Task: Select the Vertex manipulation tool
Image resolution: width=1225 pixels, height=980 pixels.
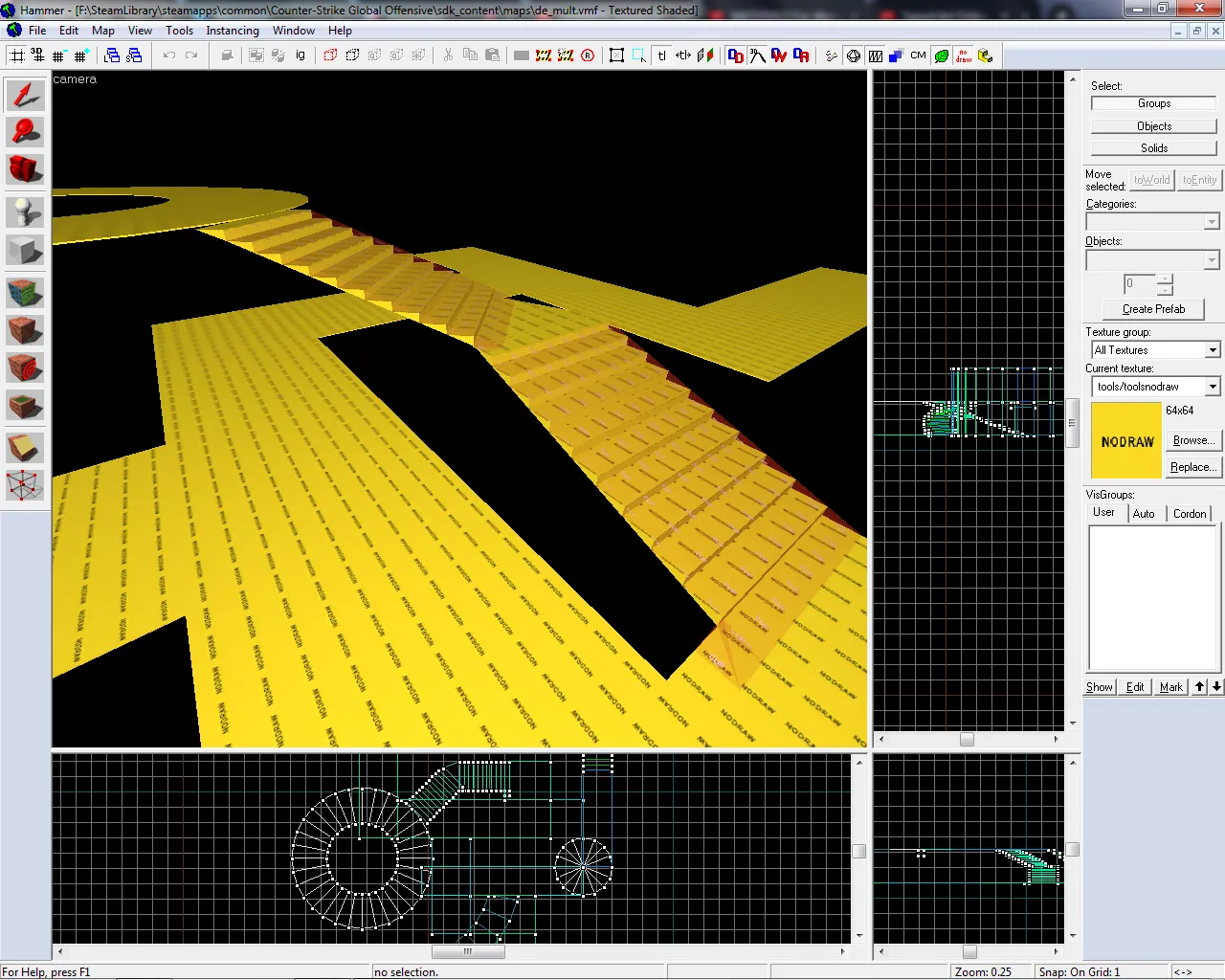Action: 25,485
